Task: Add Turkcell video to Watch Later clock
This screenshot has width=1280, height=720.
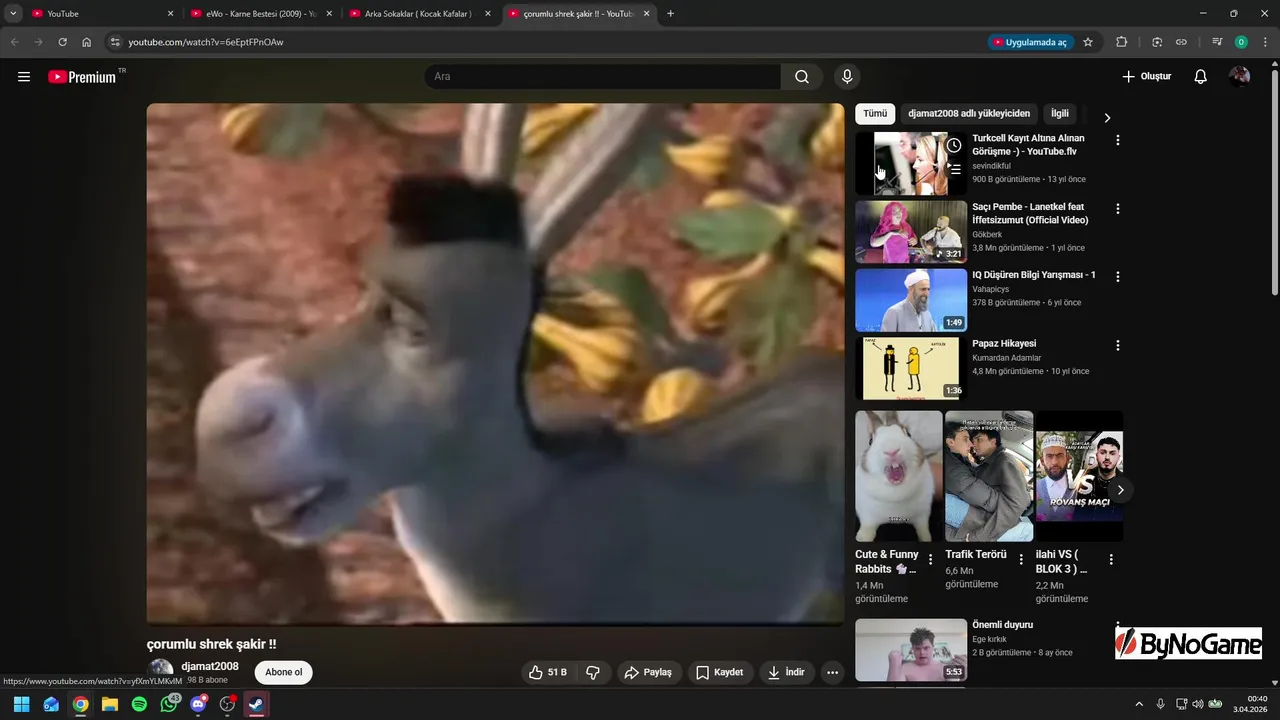Action: pos(954,145)
